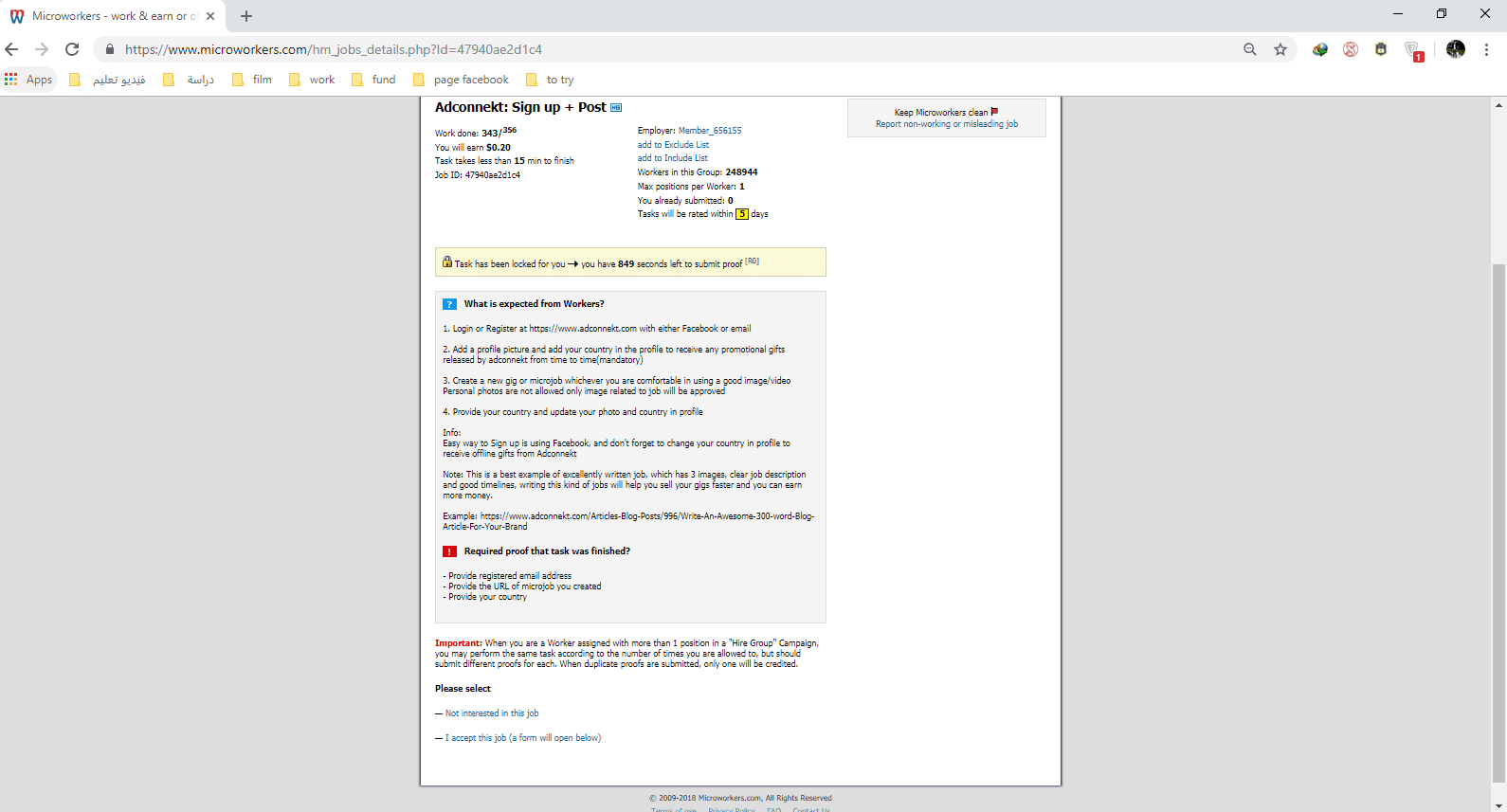Click Required proof that task was finished heading
1507x812 pixels.
[547, 551]
